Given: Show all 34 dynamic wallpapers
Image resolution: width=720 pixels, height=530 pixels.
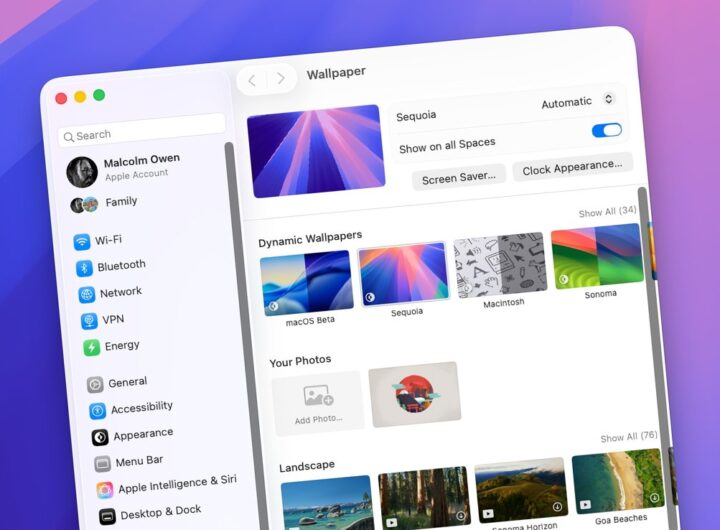Looking at the screenshot, I should point(607,212).
